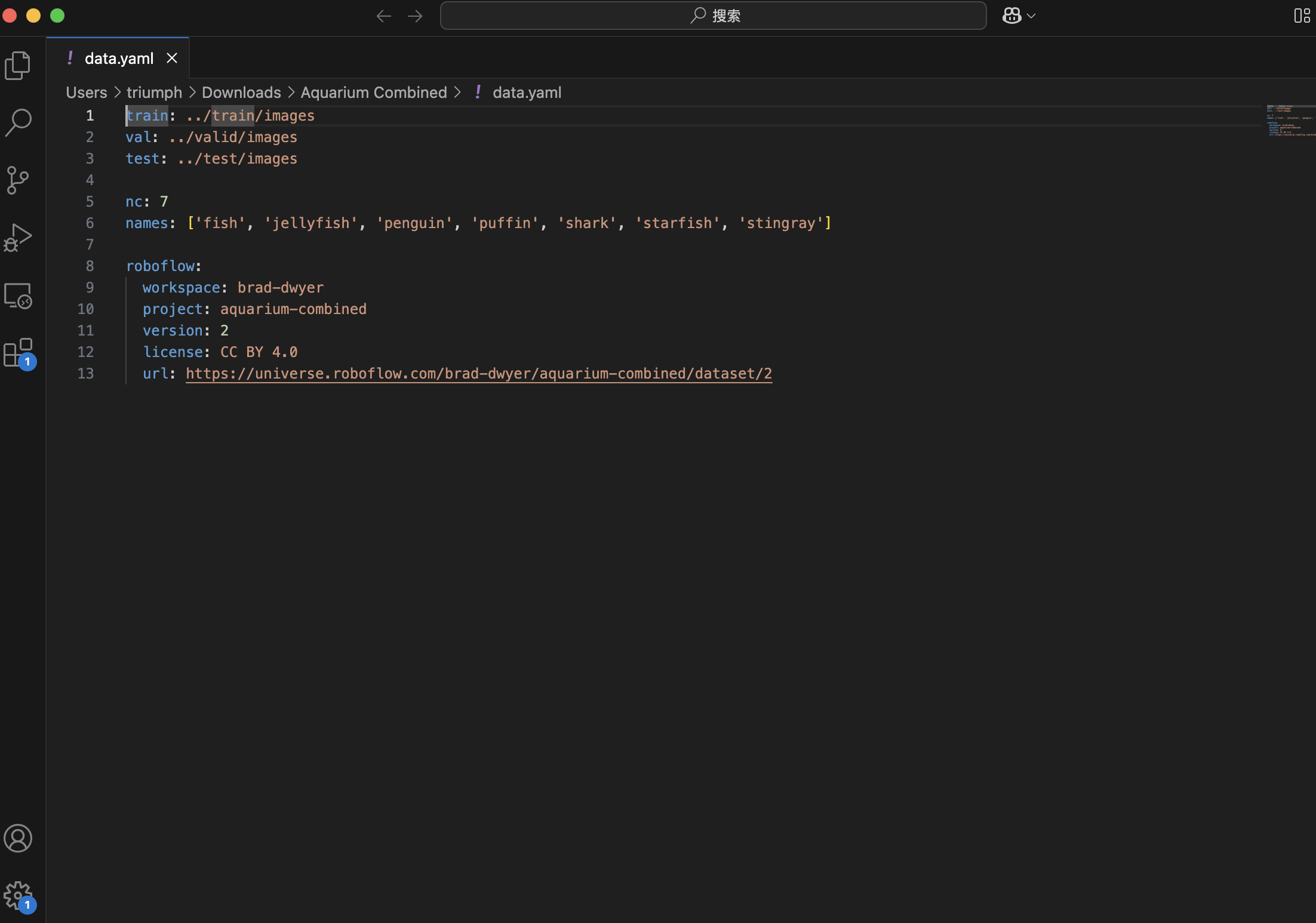Open the Remote Explorer icon
Image resolution: width=1316 pixels, height=923 pixels.
(18, 296)
